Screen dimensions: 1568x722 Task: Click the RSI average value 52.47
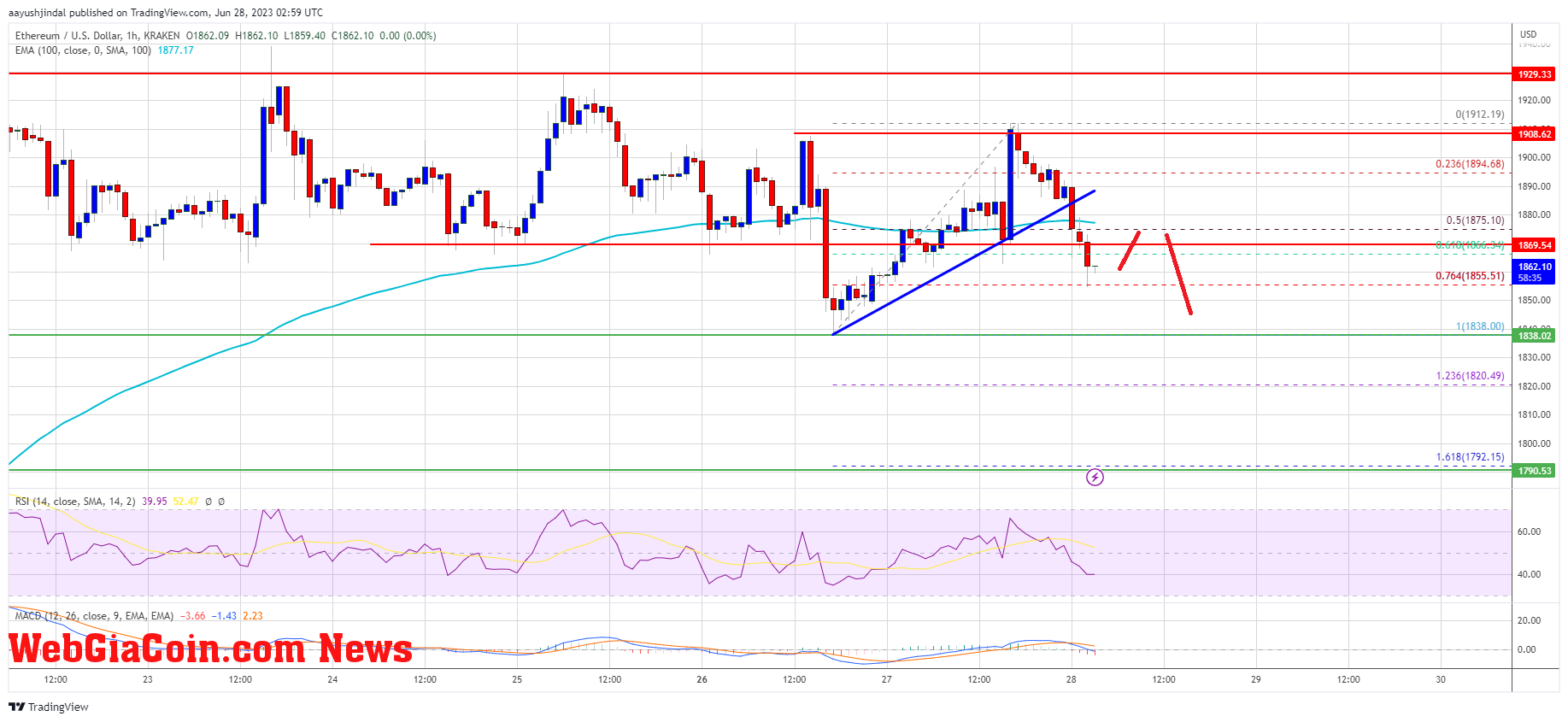pos(185,502)
